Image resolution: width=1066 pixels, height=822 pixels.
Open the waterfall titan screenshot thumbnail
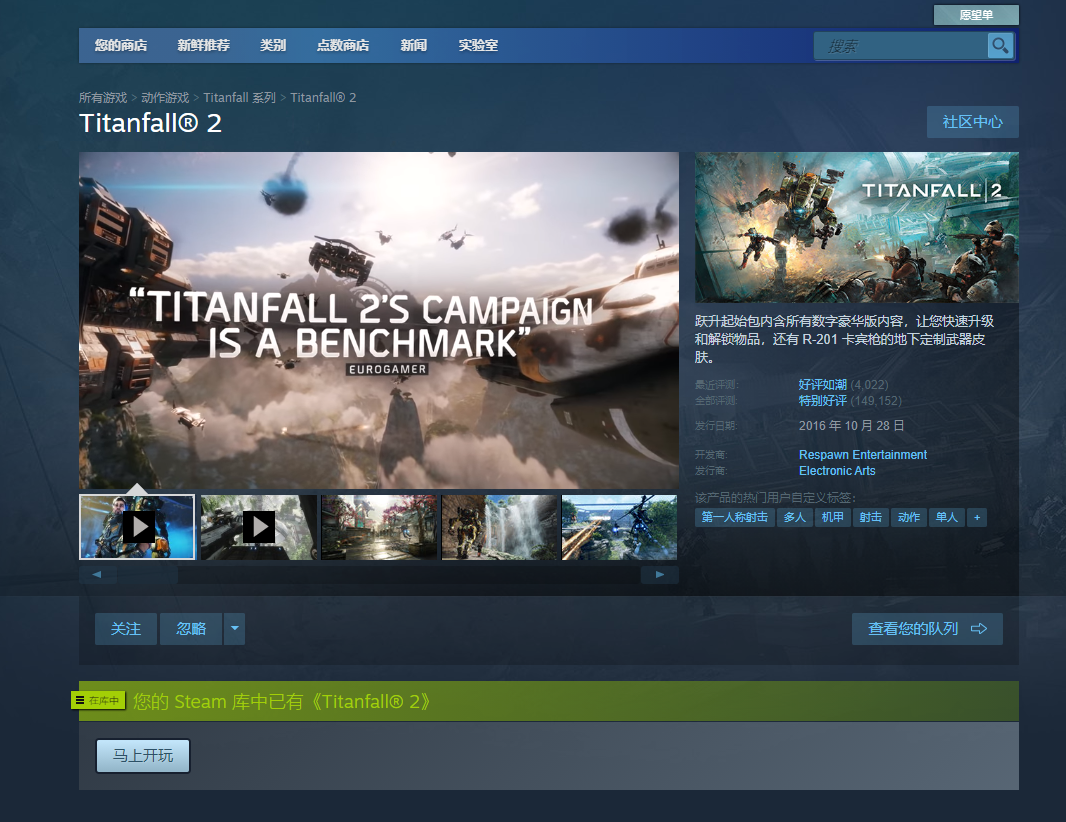pyautogui.click(x=499, y=527)
